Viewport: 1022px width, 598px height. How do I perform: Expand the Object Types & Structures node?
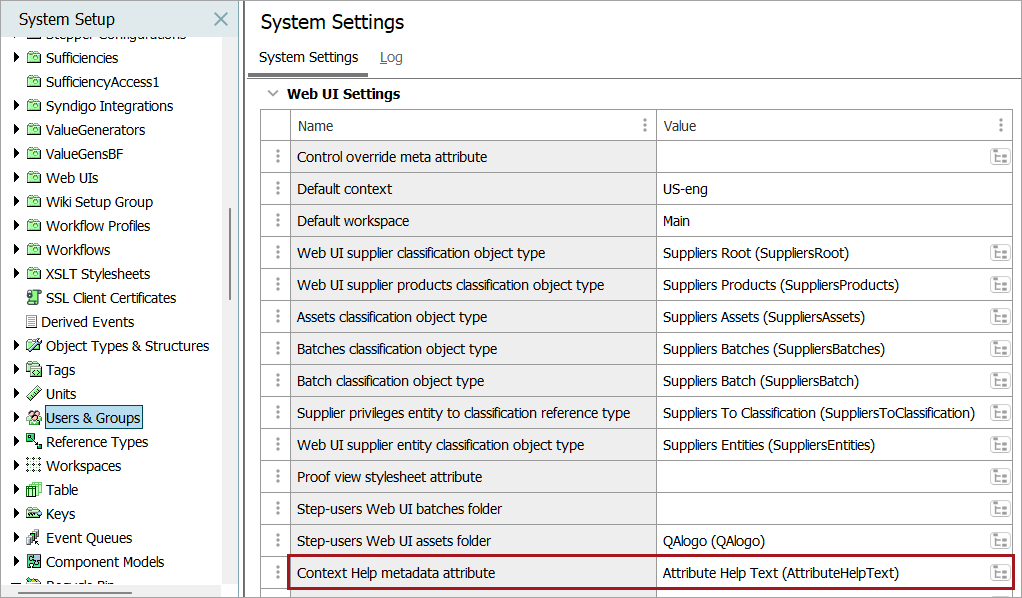[x=16, y=346]
